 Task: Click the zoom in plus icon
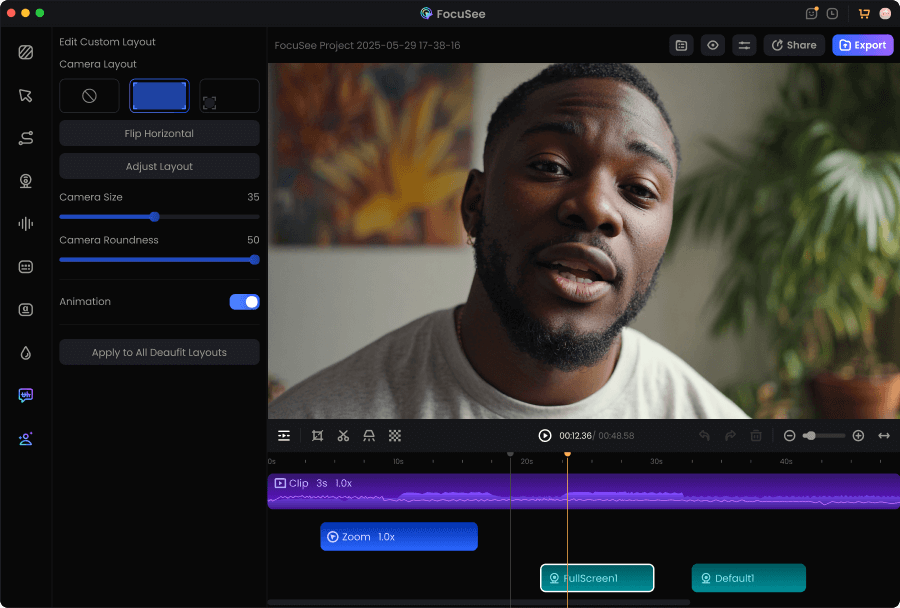[x=858, y=436]
